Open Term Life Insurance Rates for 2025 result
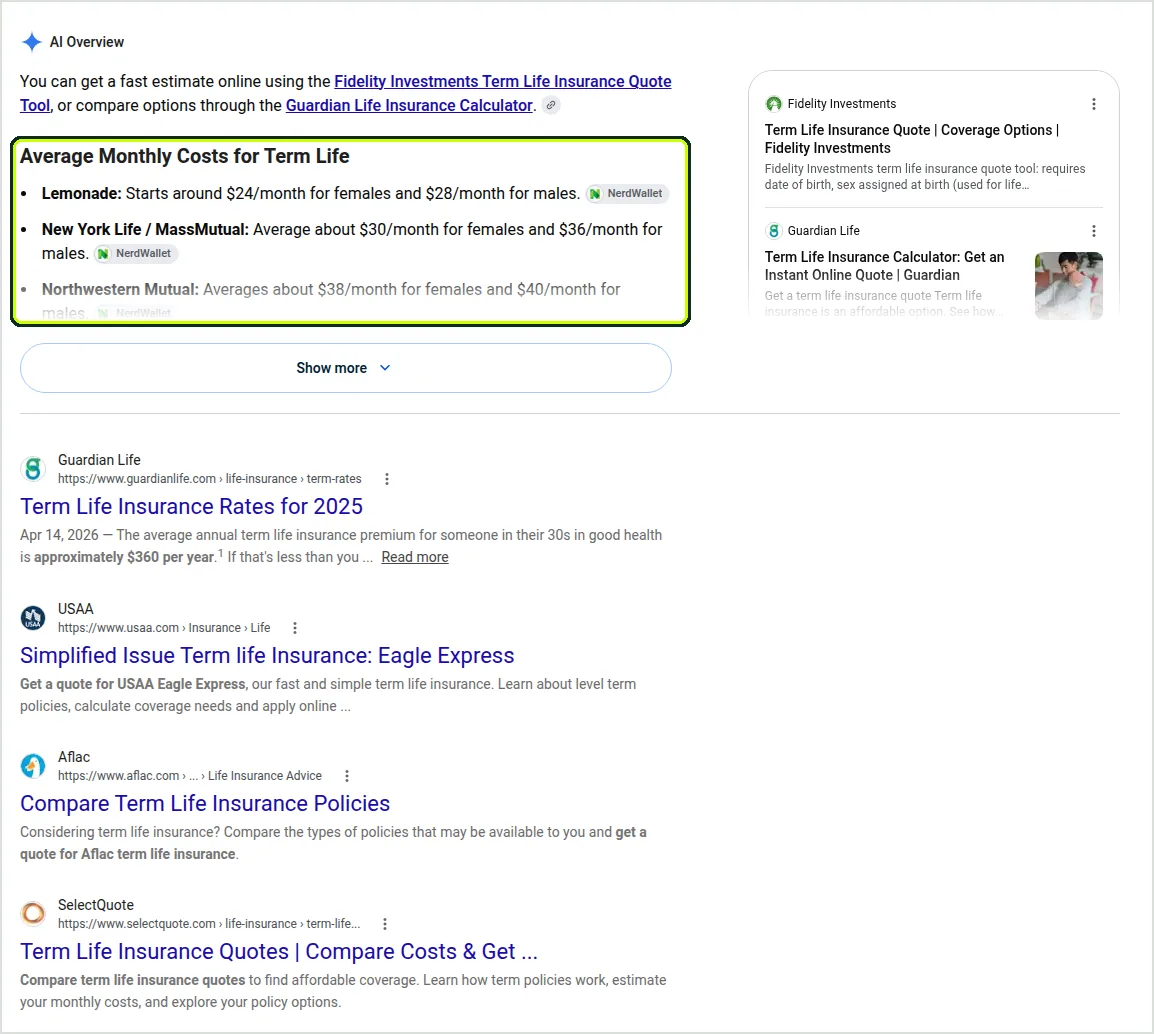Image resolution: width=1154 pixels, height=1034 pixels. click(x=191, y=506)
